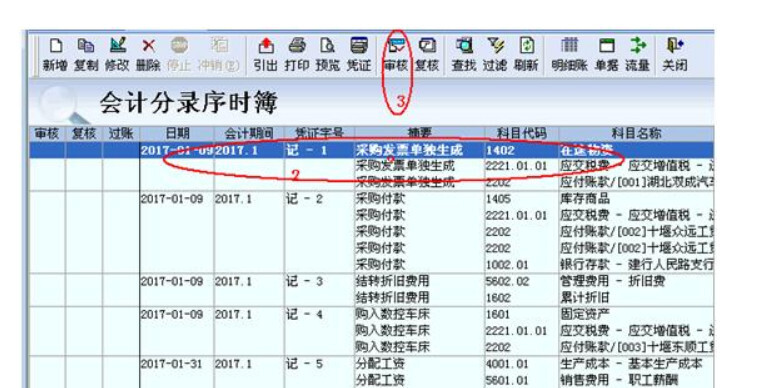
Task: Click subject code 1402 in the highlighted row
Action: coord(501,150)
